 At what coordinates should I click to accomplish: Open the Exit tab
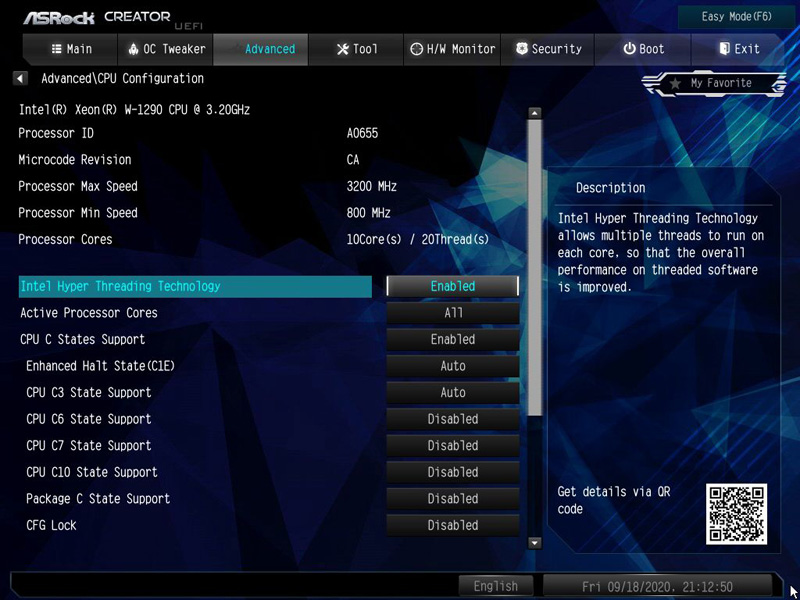(738, 49)
